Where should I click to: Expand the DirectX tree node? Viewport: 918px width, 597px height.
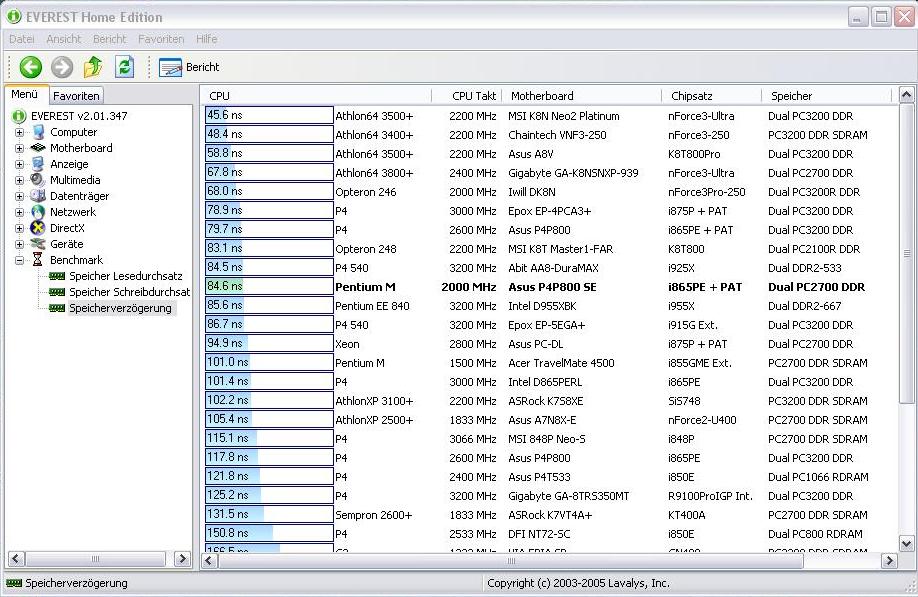19,228
